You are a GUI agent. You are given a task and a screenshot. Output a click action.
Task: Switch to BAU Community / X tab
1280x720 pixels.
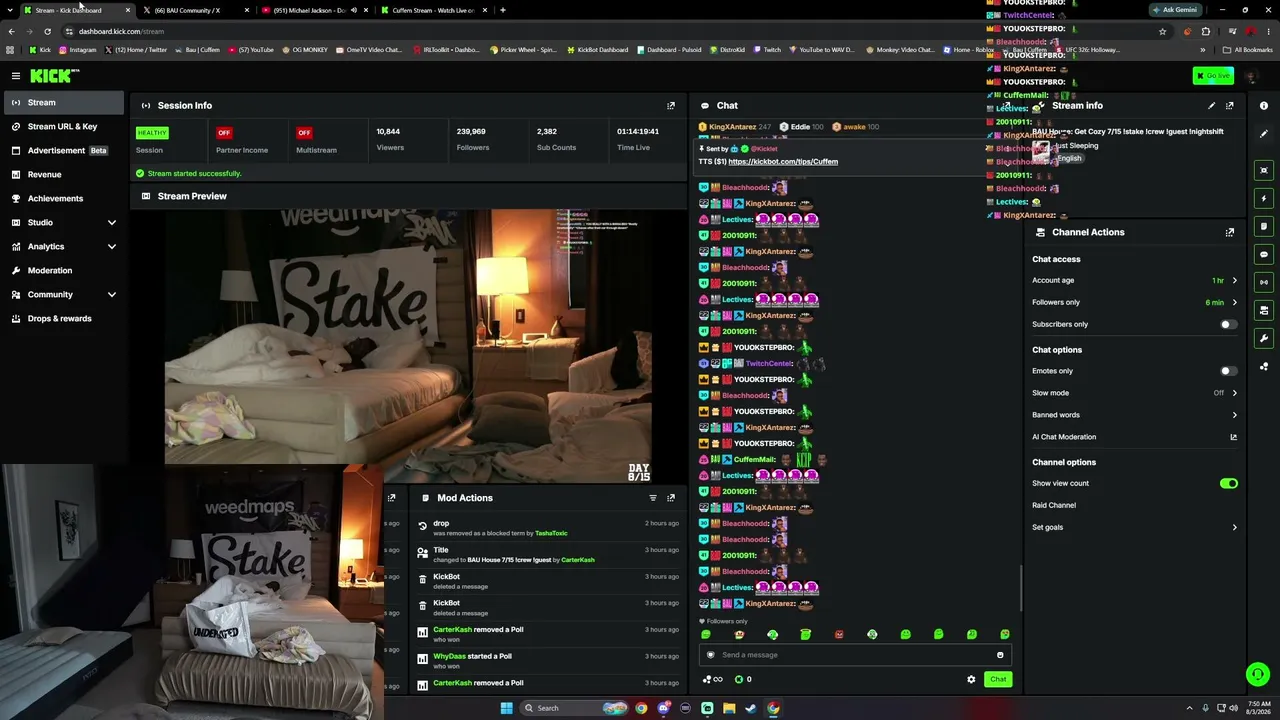point(195,10)
